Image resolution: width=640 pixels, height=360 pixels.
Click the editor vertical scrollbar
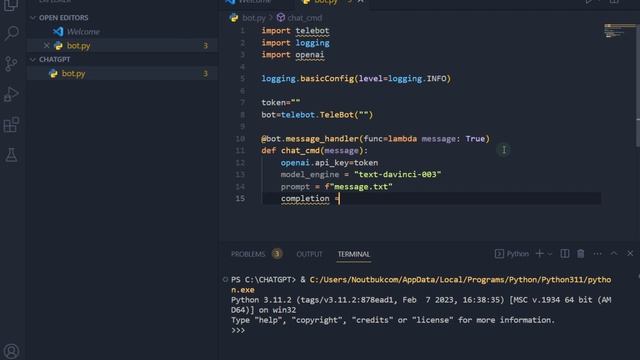(638, 84)
